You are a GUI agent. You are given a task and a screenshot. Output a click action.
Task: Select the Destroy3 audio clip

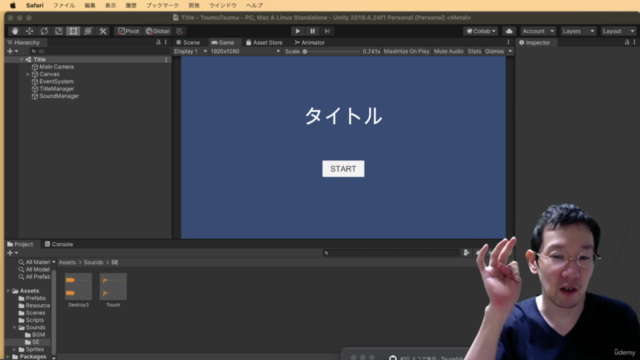pos(78,290)
